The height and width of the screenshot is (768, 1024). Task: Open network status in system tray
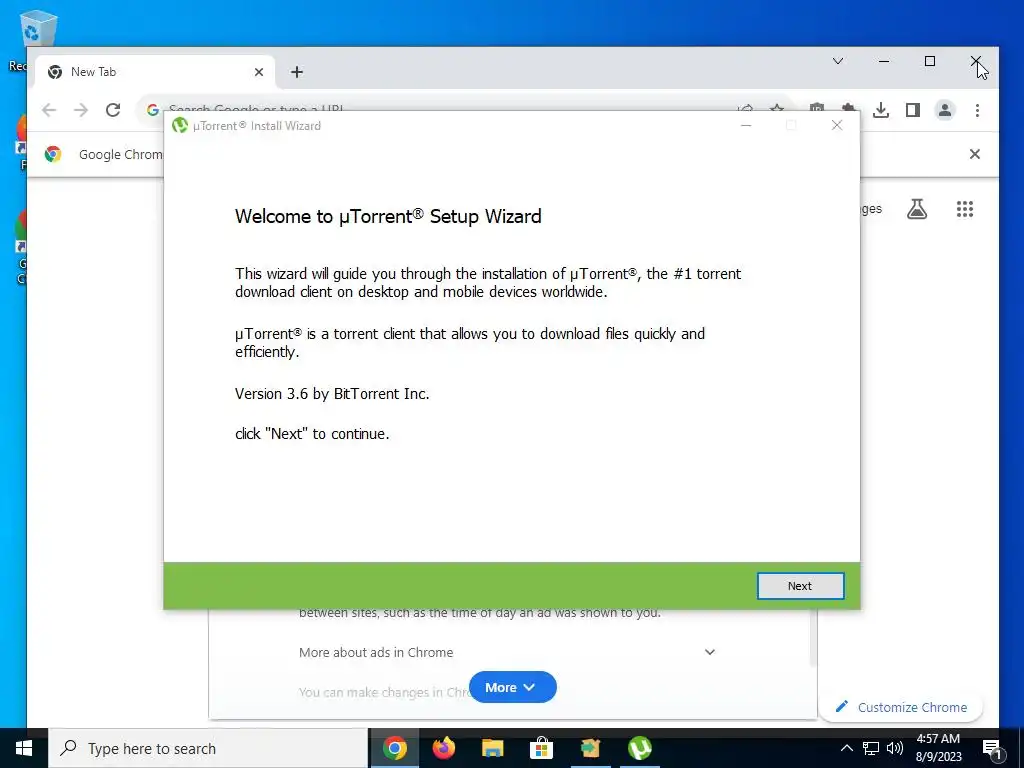point(871,748)
